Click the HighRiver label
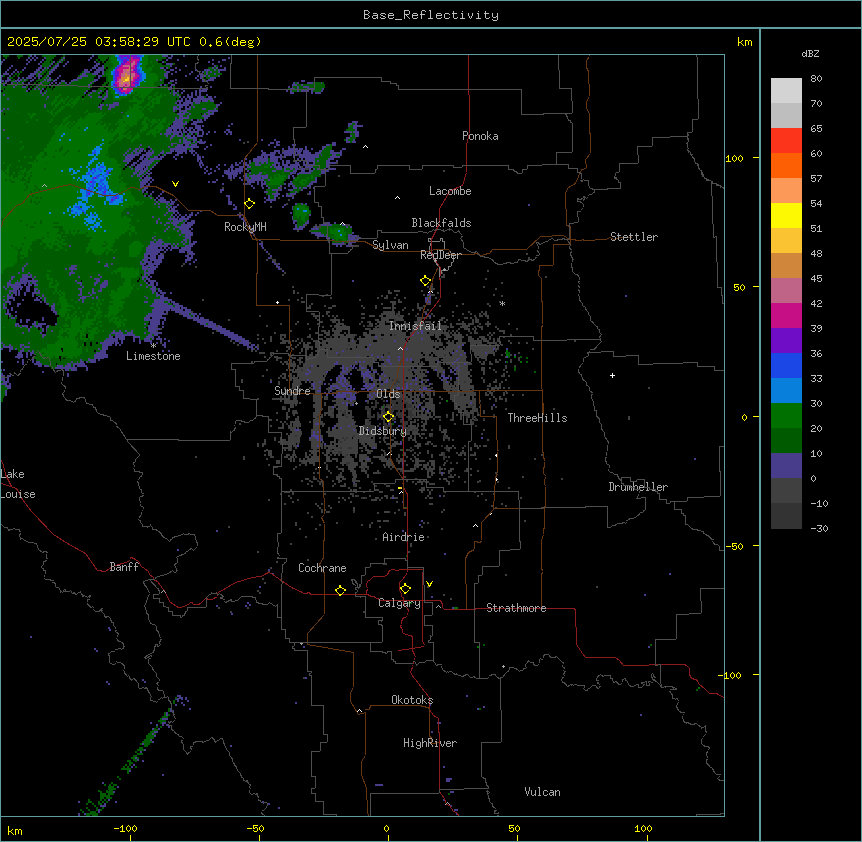This screenshot has height=842, width=862. [430, 743]
